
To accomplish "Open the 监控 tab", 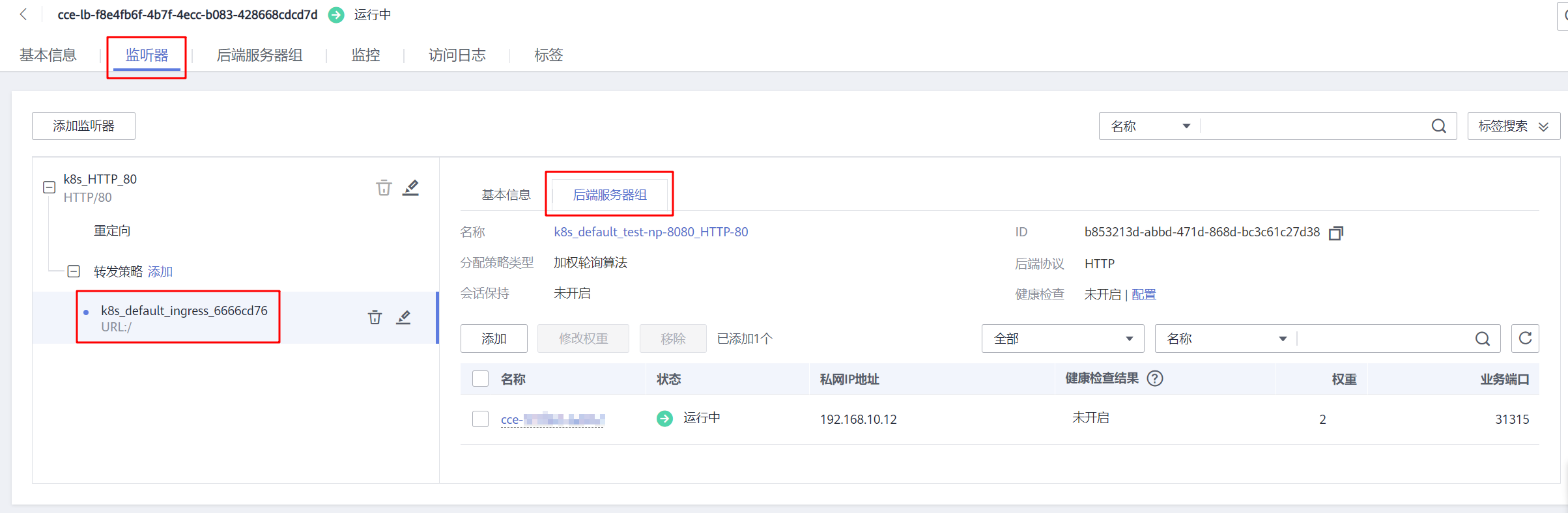I will pyautogui.click(x=365, y=55).
